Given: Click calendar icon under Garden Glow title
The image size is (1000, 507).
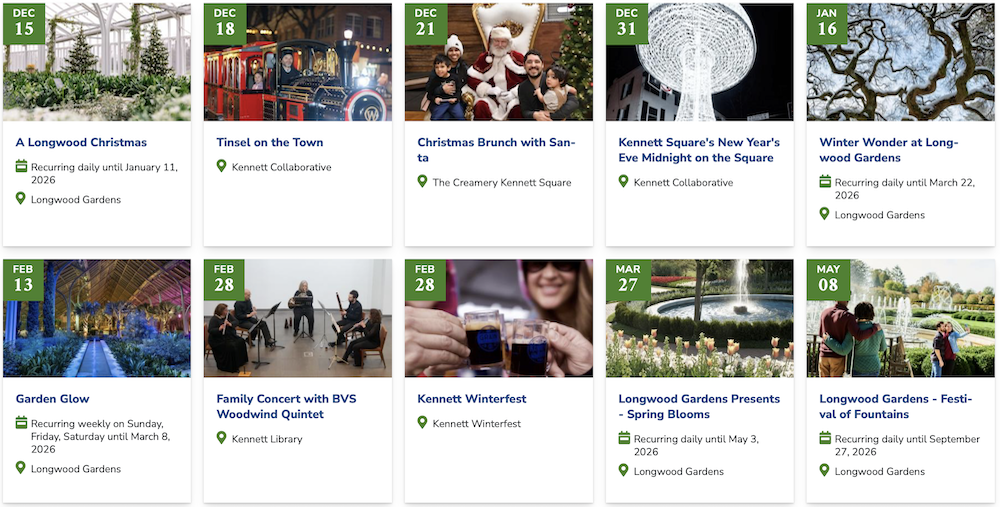Looking at the screenshot, I should pyautogui.click(x=21, y=423).
